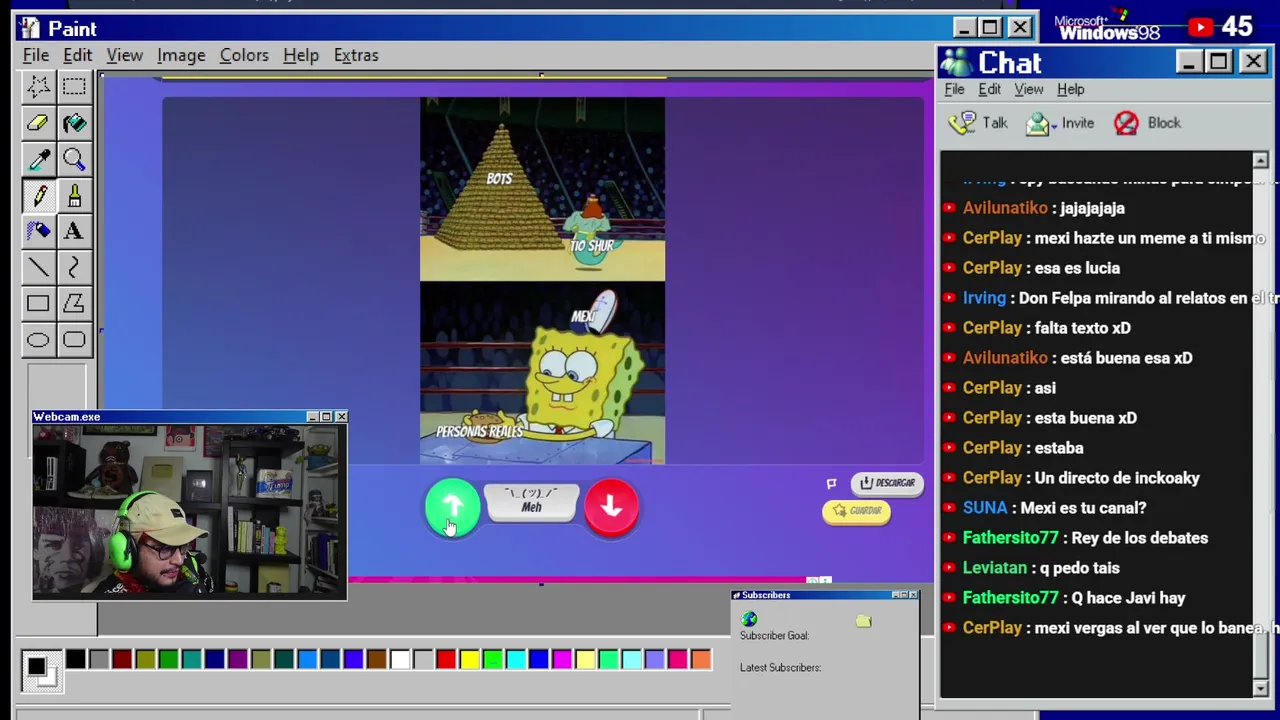
Task: Open the Chat window View menu
Action: pos(1028,89)
